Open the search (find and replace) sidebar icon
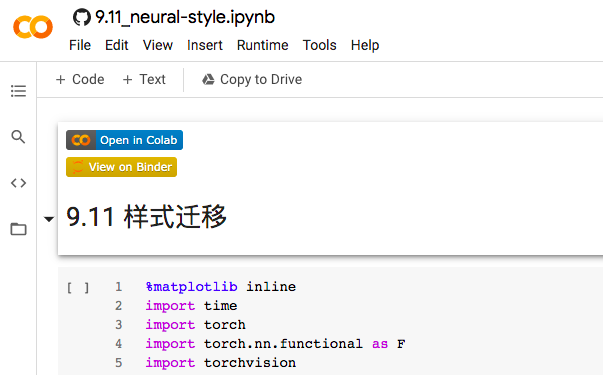This screenshot has width=603, height=375. (x=18, y=137)
